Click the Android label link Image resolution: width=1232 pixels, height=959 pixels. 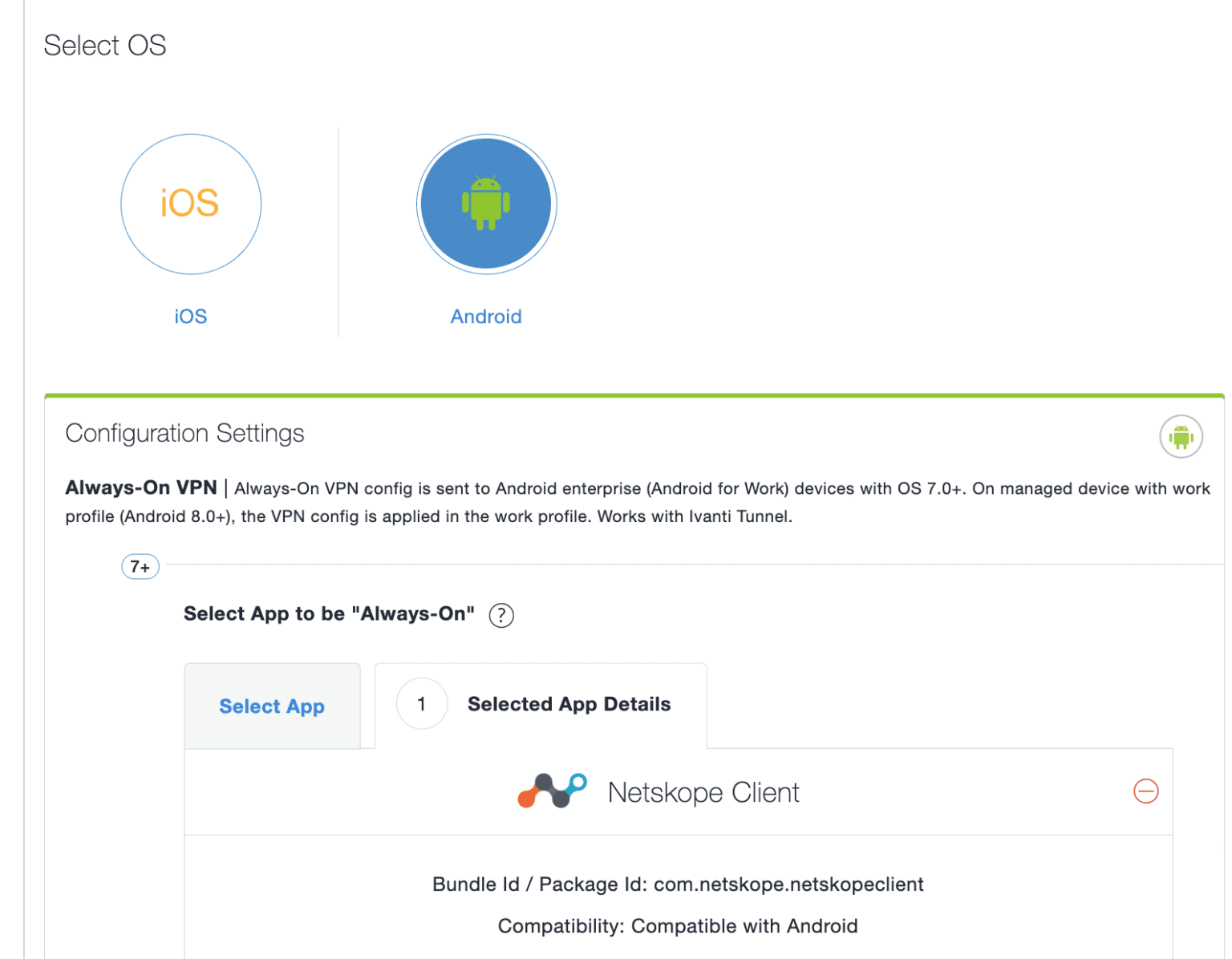pos(485,316)
